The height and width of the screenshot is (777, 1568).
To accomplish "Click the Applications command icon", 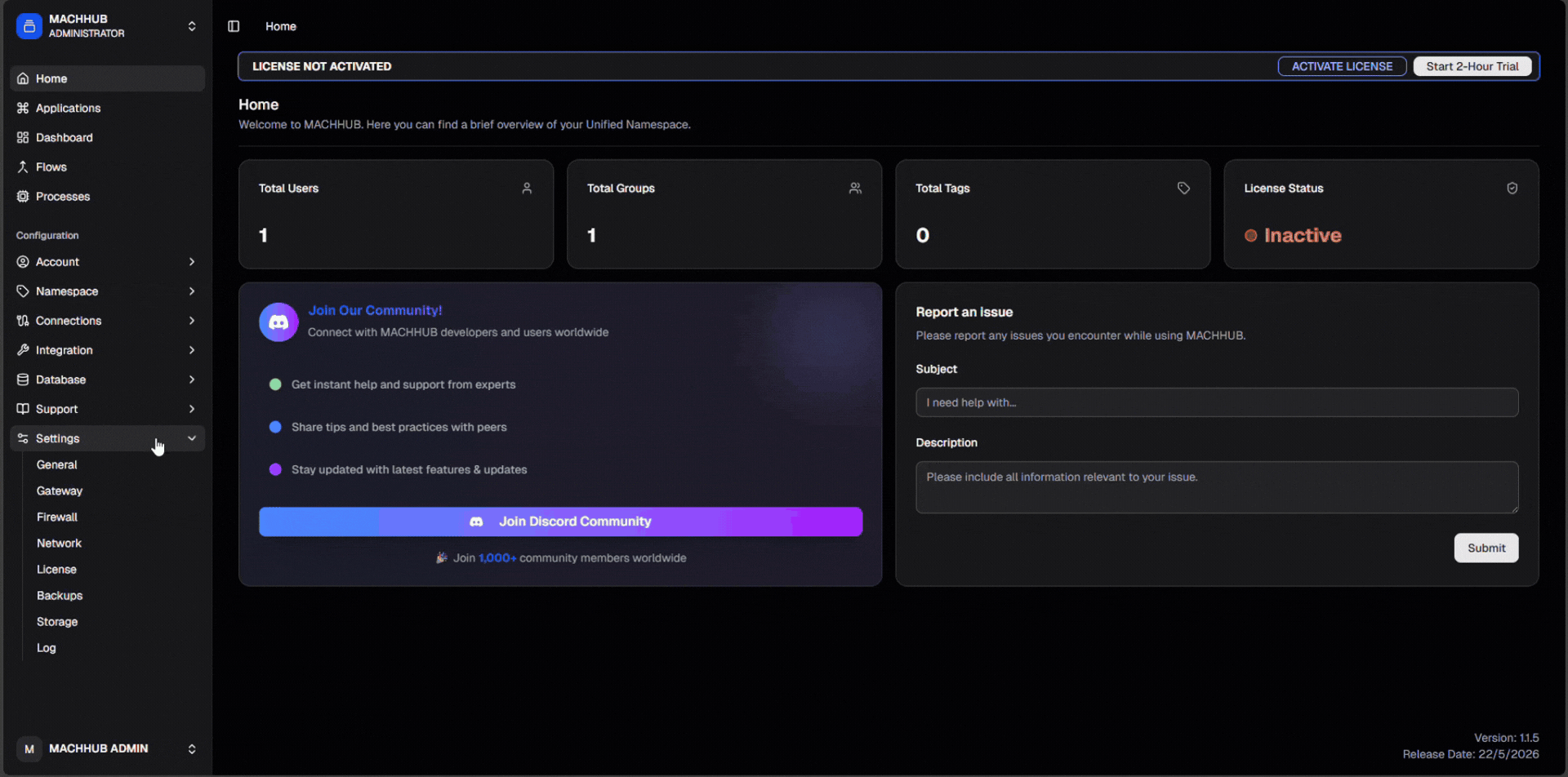I will coord(23,108).
